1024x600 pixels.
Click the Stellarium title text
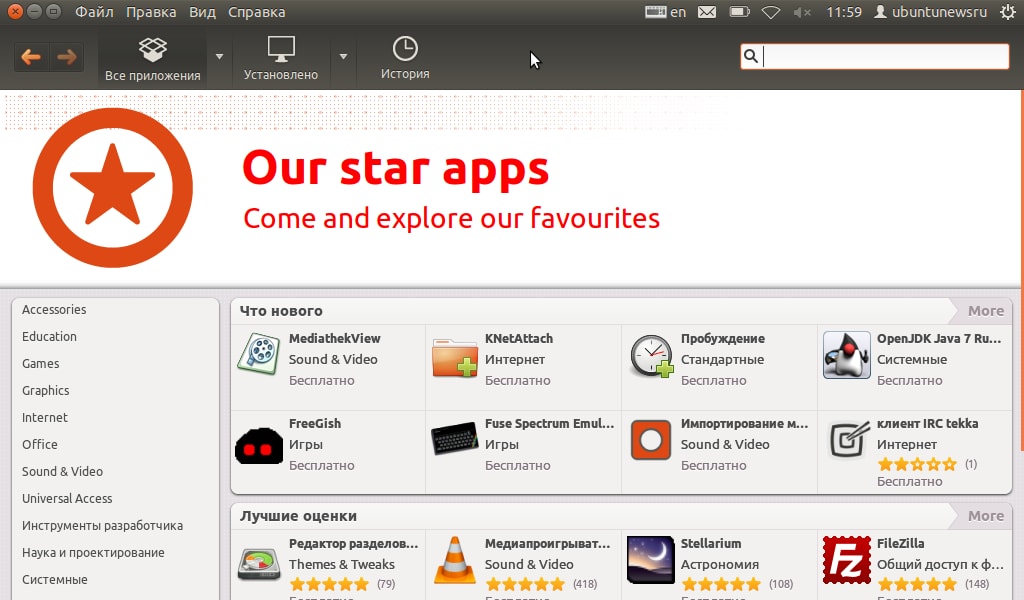pyautogui.click(x=711, y=543)
